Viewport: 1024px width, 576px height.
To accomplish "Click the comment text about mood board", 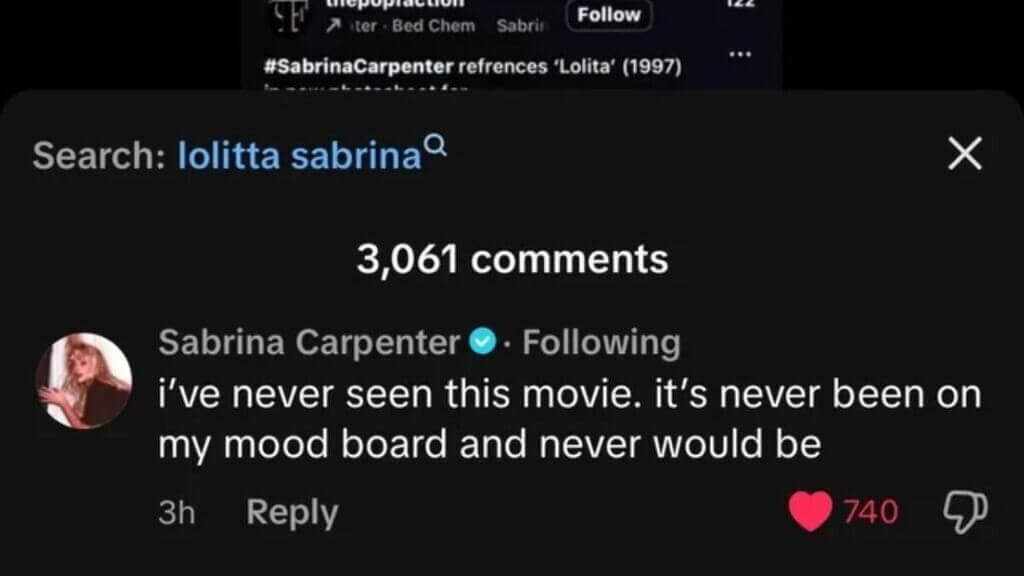I will pyautogui.click(x=569, y=419).
